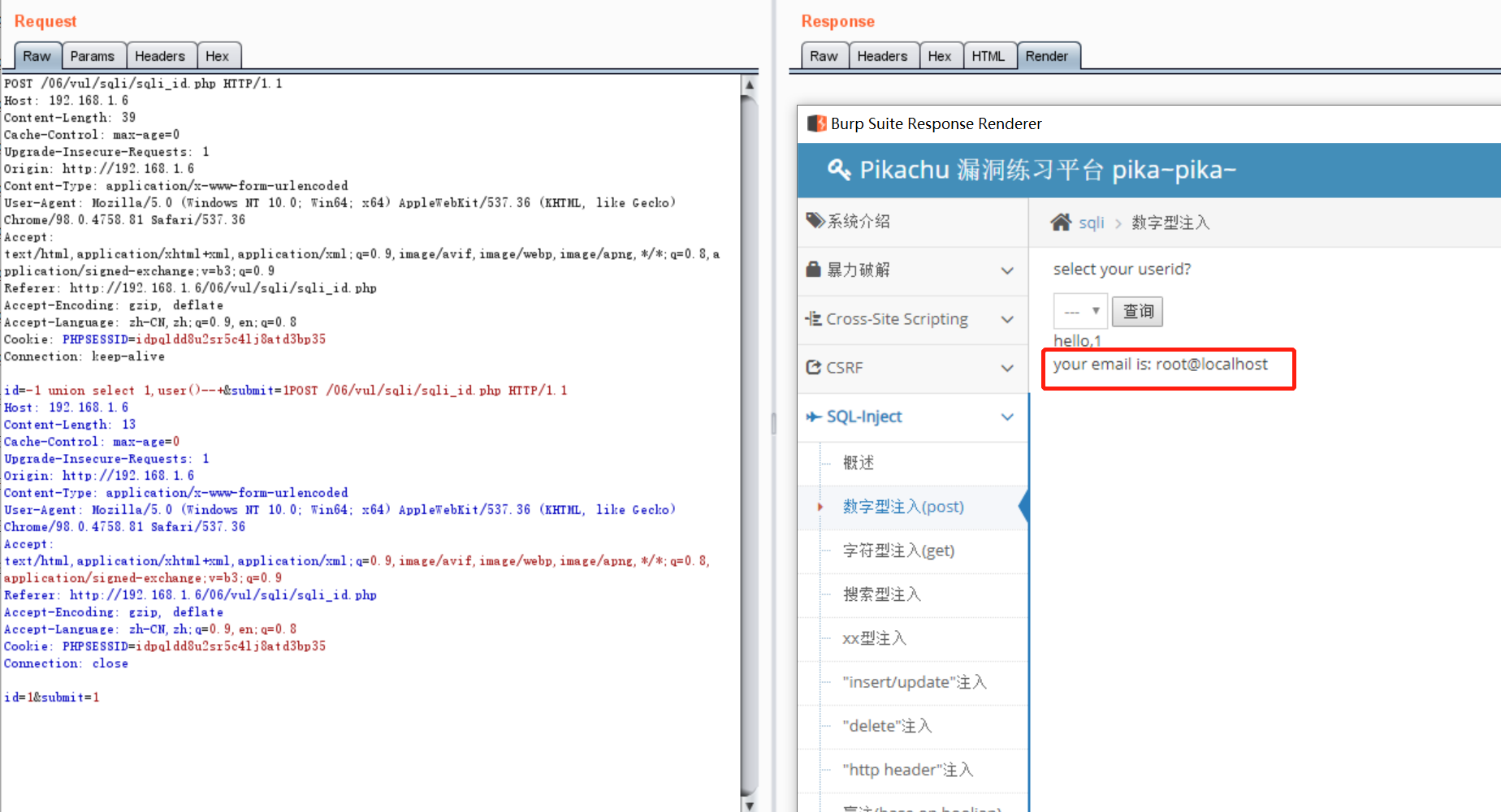1501x812 pixels.
Task: Expand the Cross-Site Scripting chevron
Action: pos(1007,319)
